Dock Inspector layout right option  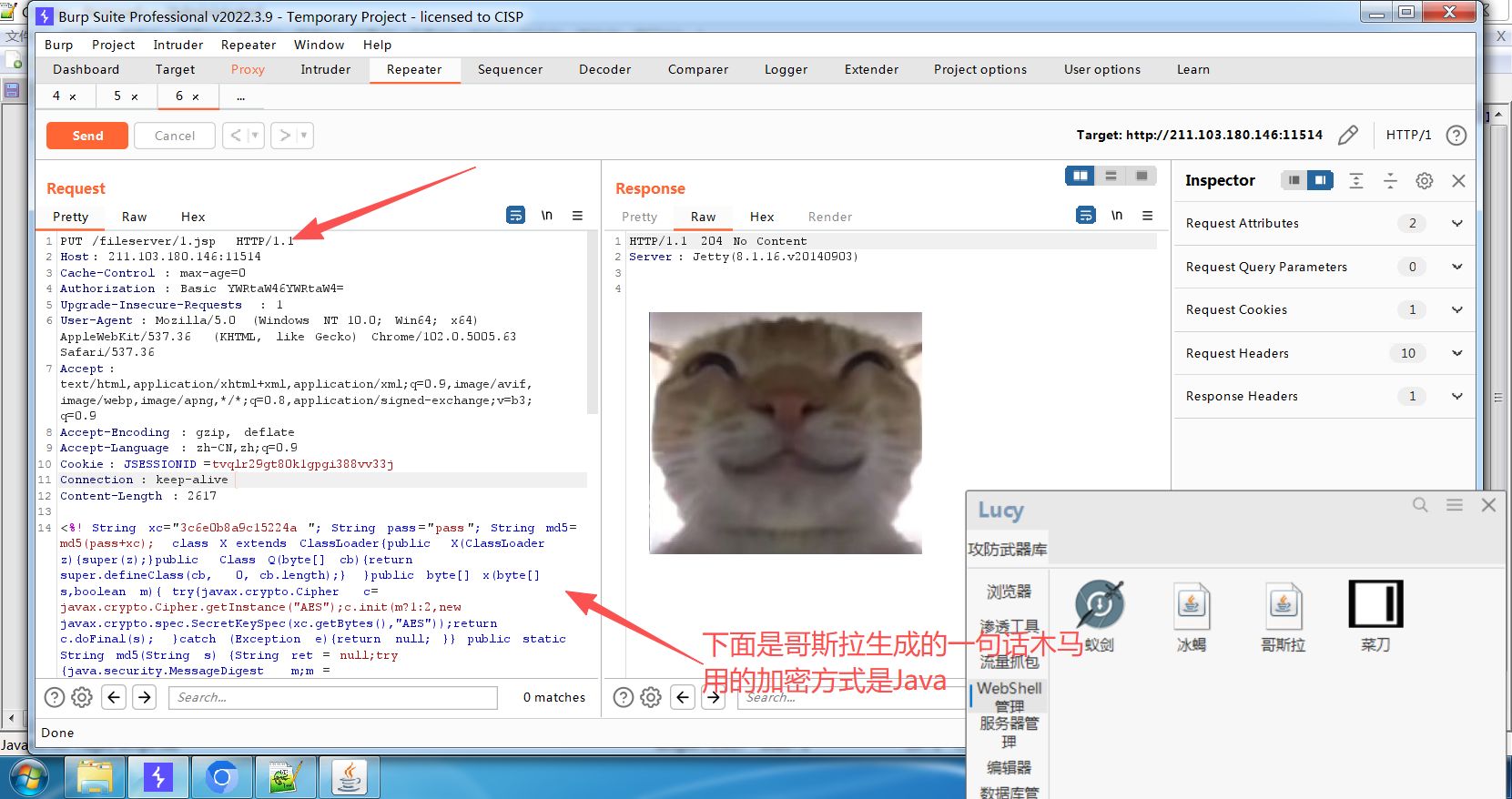click(x=1320, y=180)
